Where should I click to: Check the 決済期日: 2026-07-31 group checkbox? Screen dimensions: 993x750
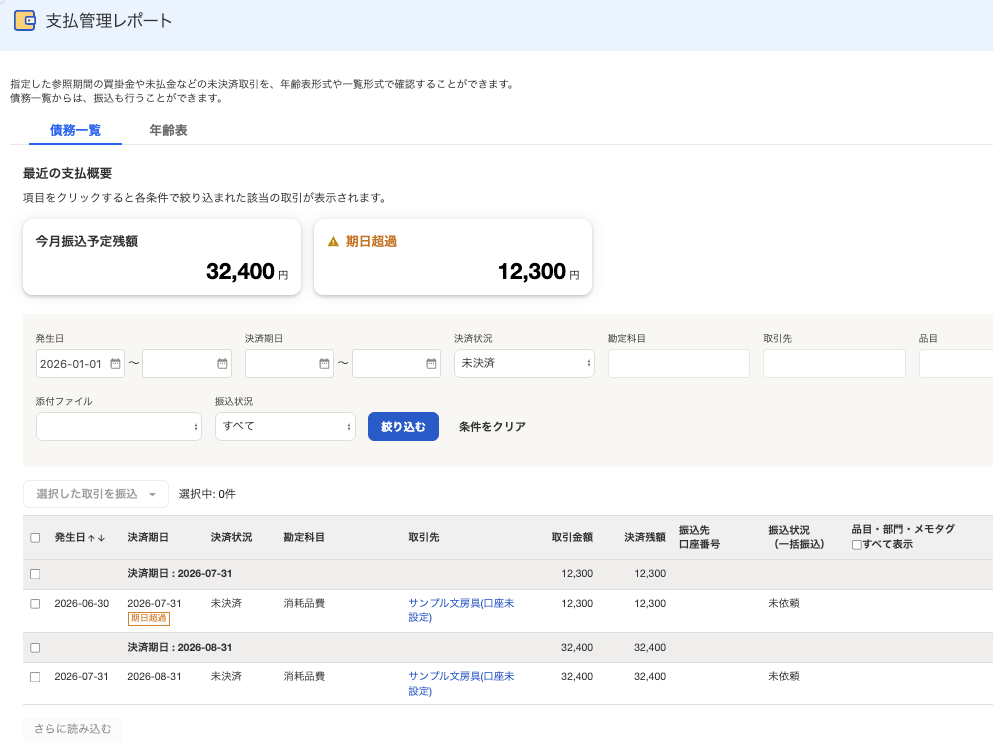click(x=35, y=574)
